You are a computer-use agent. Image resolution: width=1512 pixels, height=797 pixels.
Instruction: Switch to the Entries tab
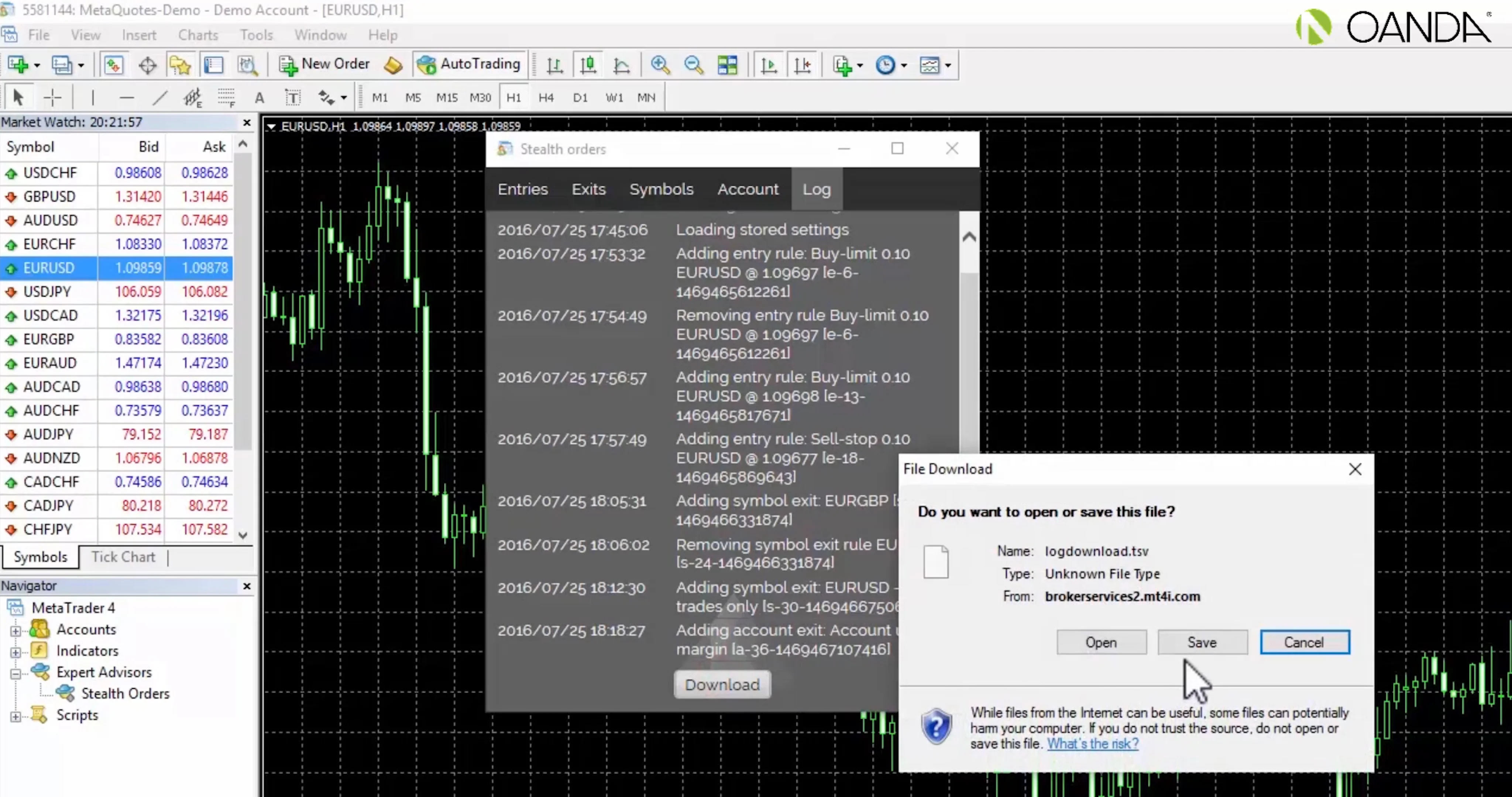pyautogui.click(x=522, y=189)
